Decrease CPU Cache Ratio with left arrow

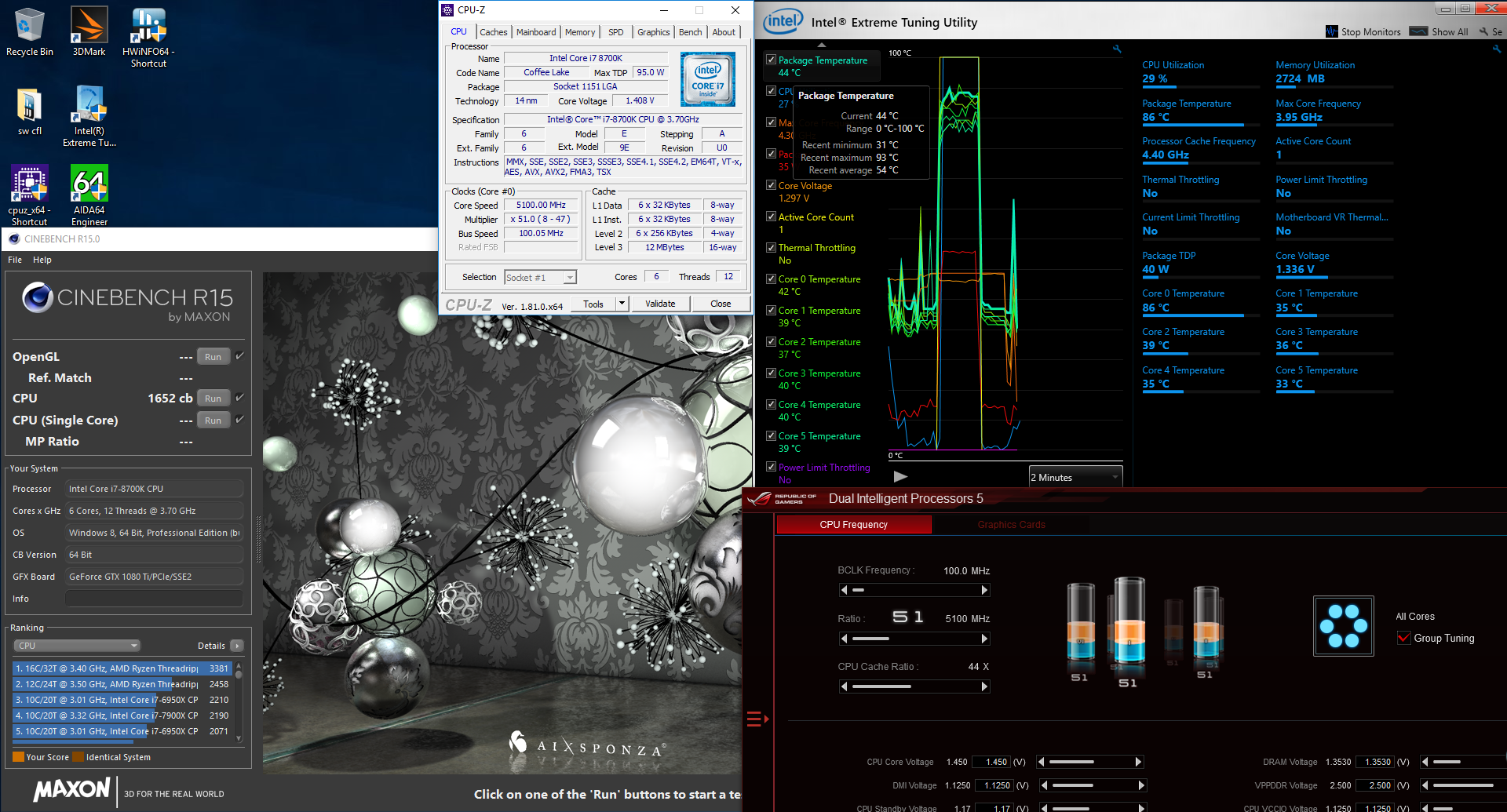(x=845, y=686)
